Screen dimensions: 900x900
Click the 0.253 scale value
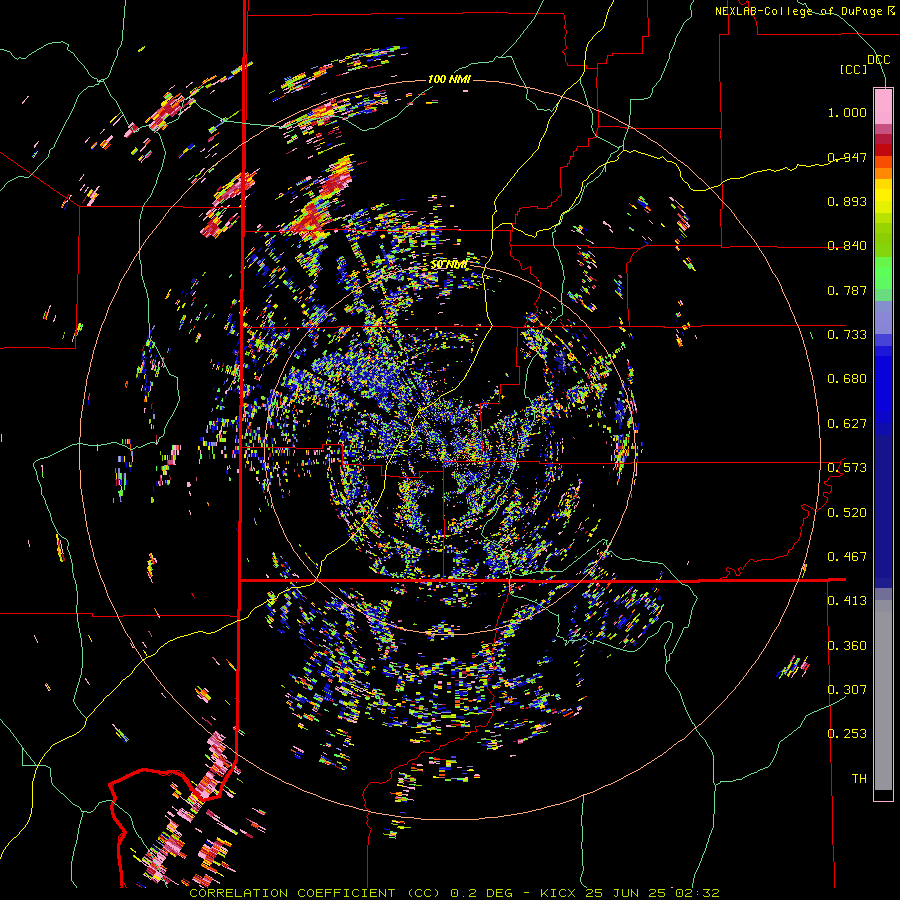pos(847,734)
